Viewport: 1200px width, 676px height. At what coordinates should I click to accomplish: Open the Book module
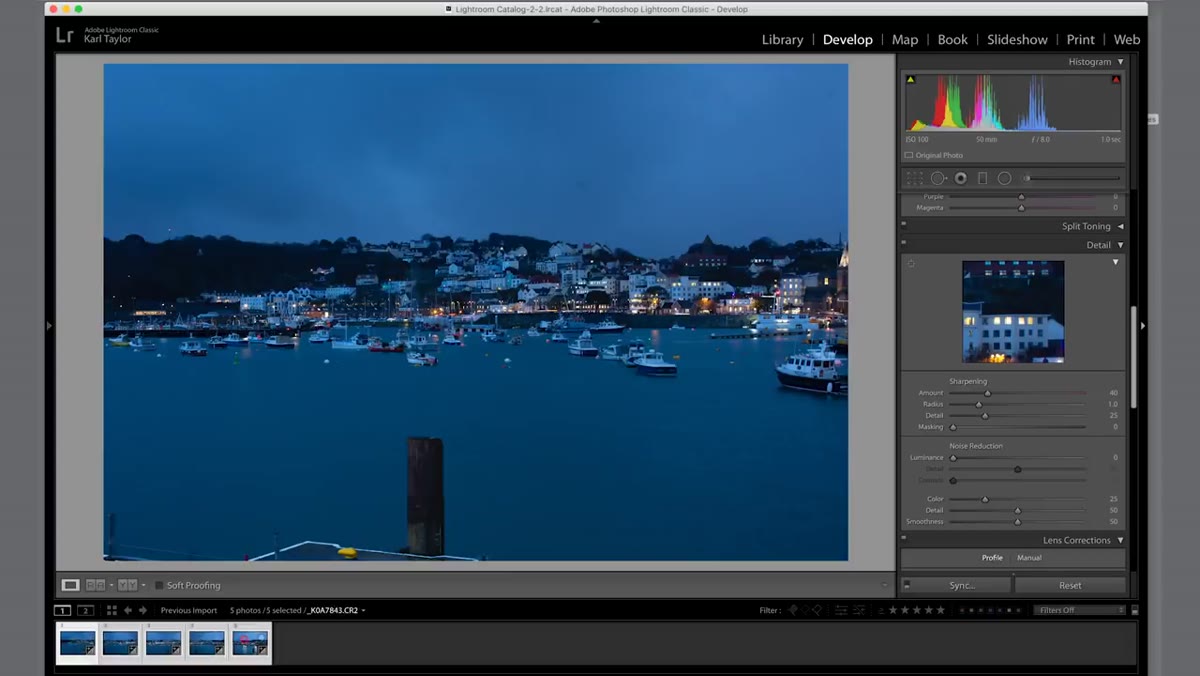pos(952,40)
